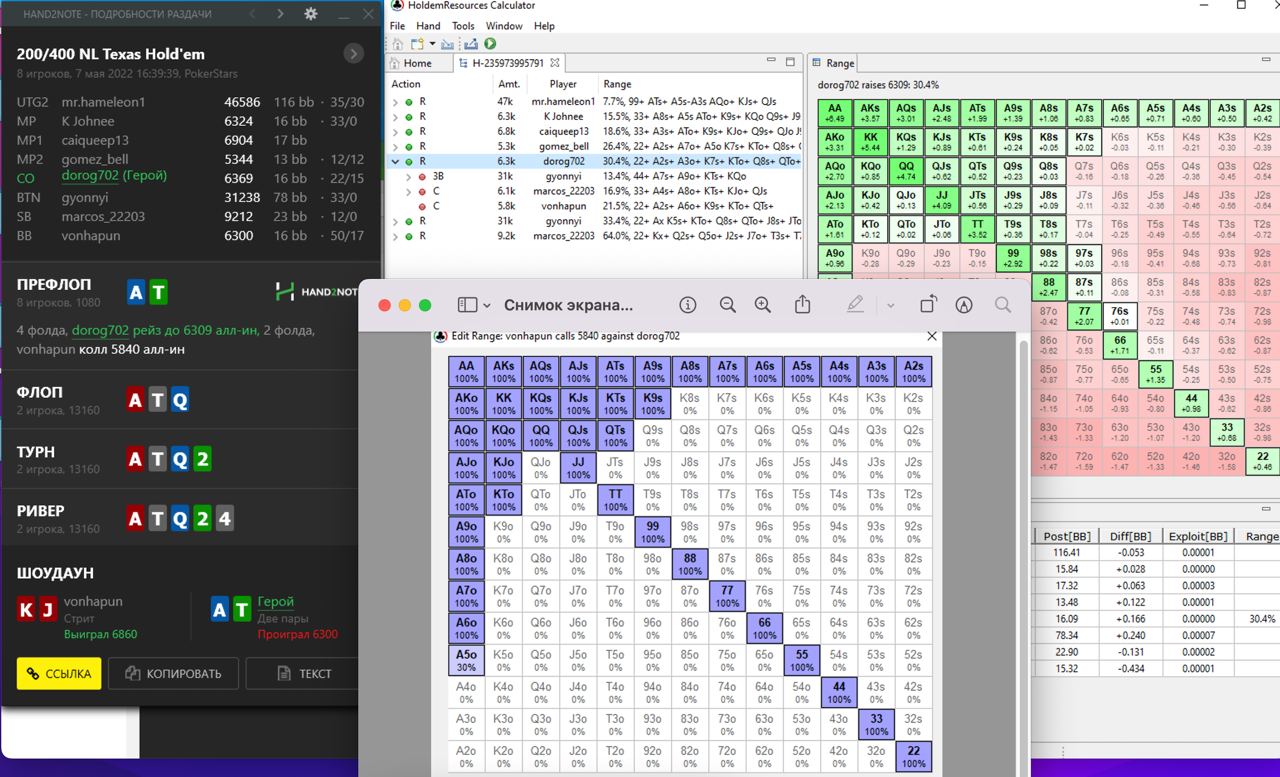Click the red close light of Preview
1280x777 pixels.
[x=385, y=305]
